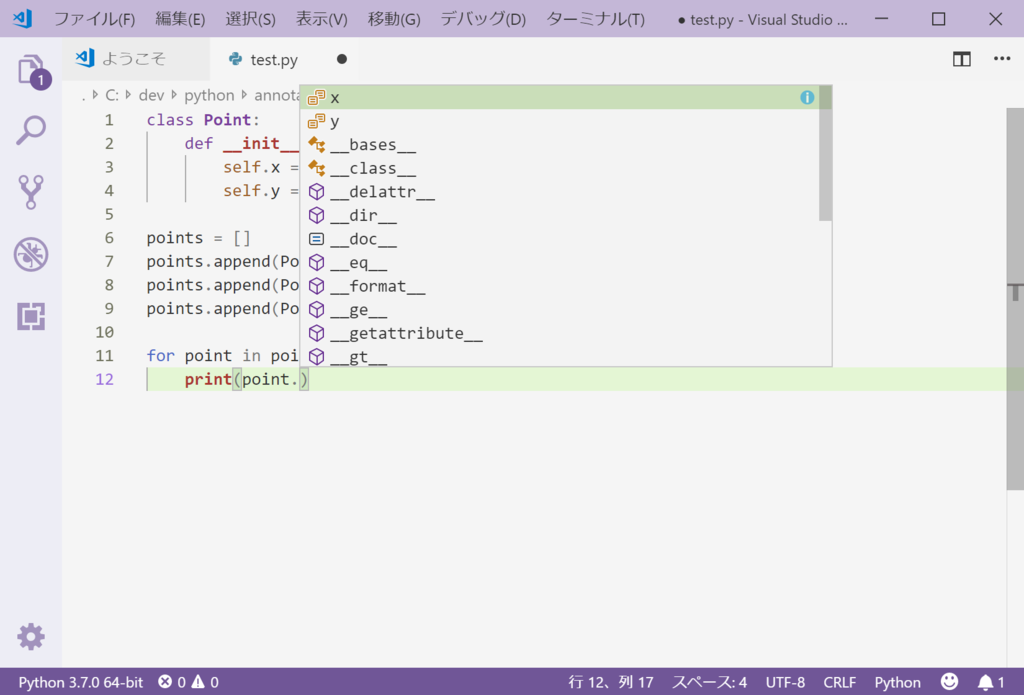The height and width of the screenshot is (695, 1024).
Task: Select __eq__ in the suggestion list
Action: 560,262
